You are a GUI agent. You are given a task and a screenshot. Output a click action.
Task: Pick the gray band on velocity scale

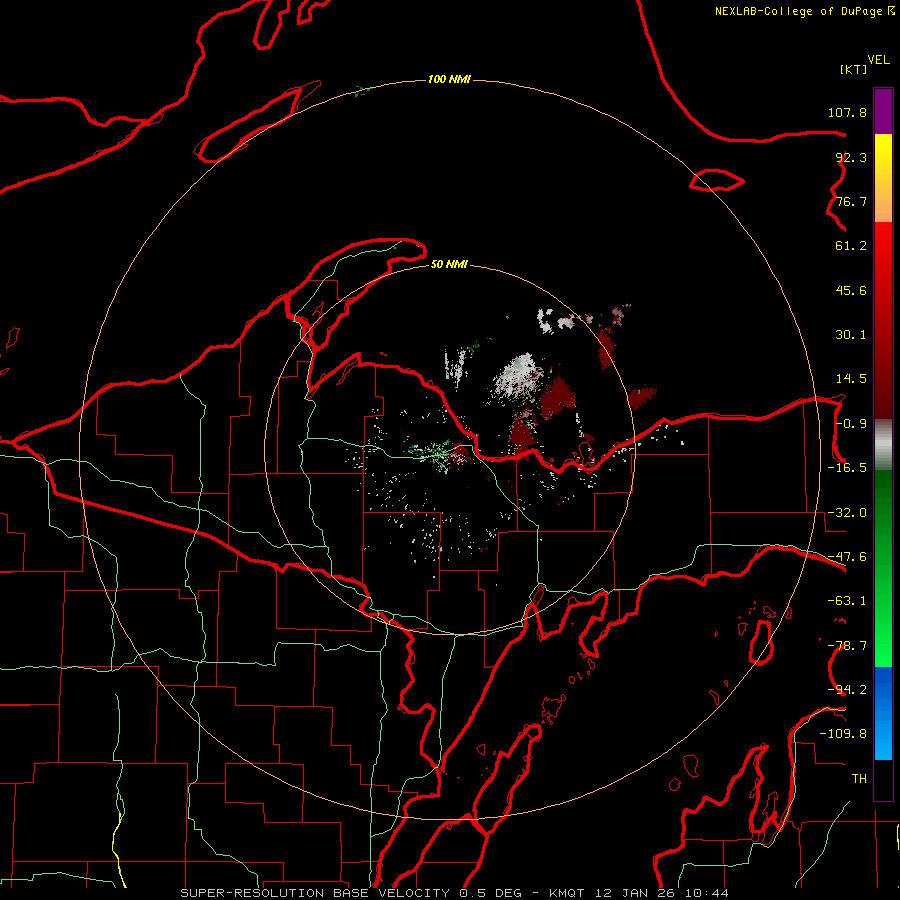883,445
